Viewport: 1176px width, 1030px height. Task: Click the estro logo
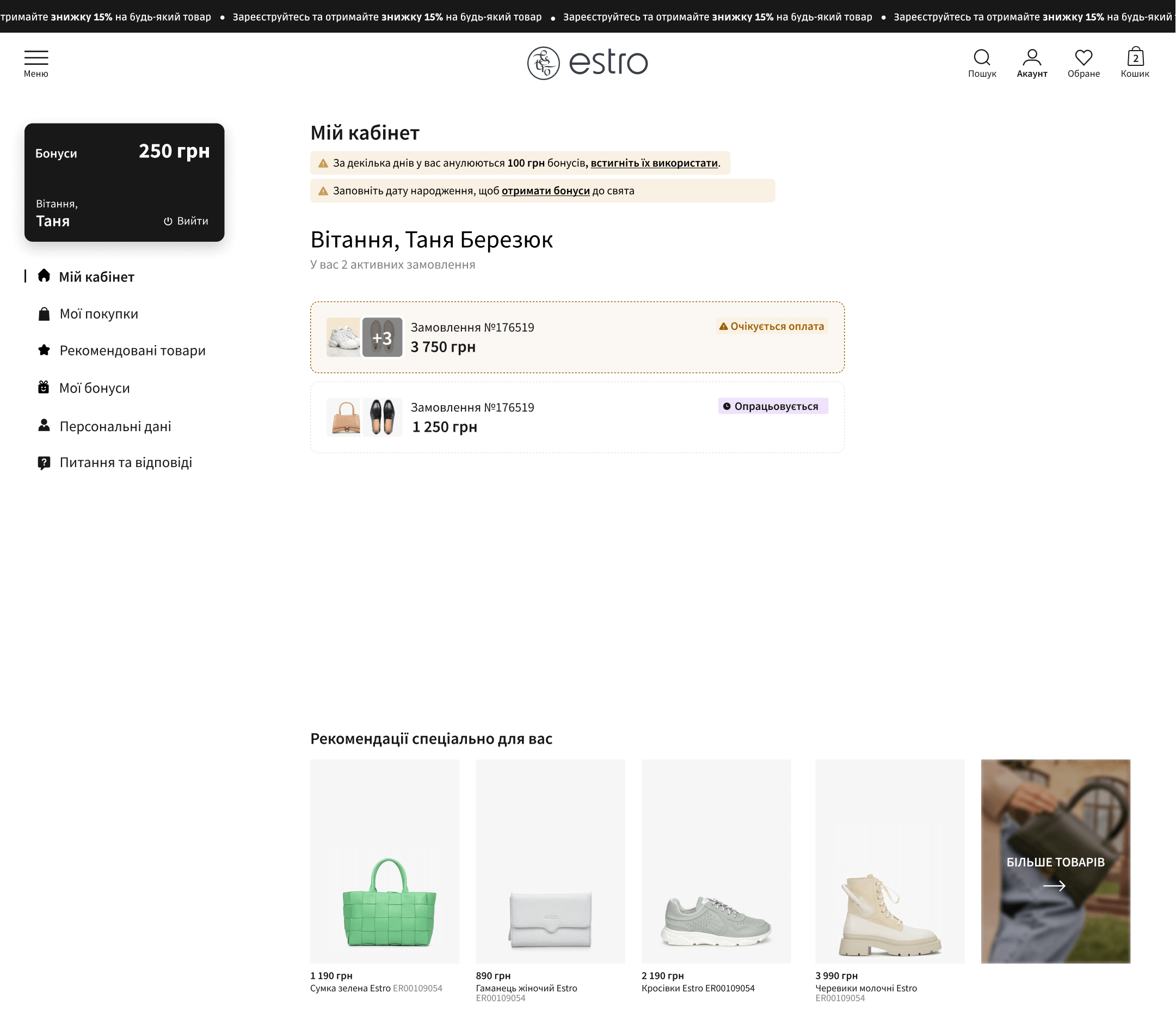(x=588, y=63)
